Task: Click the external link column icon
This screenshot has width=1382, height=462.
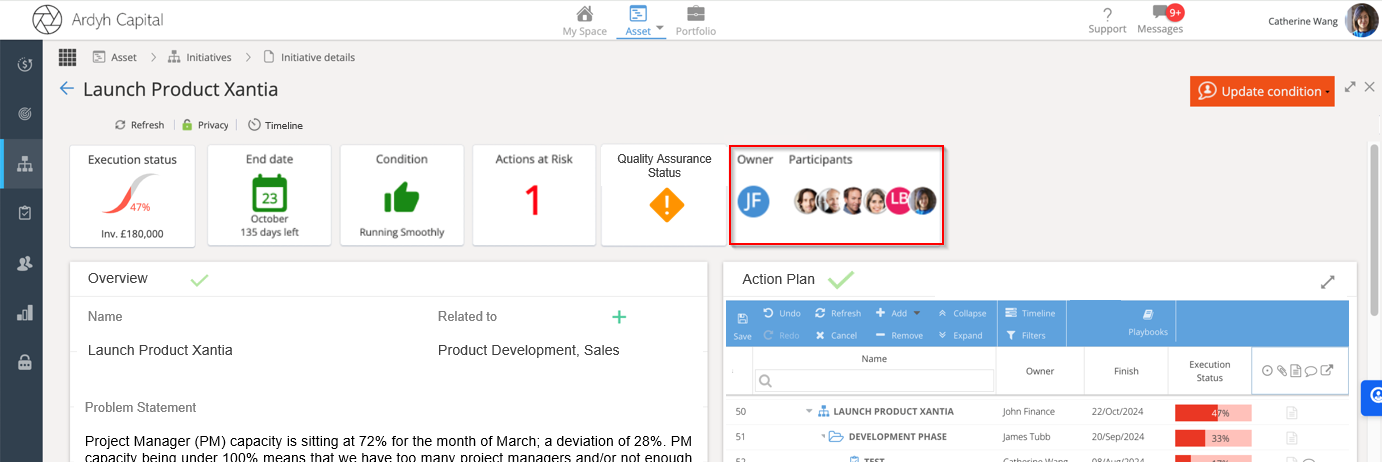Action: pos(1327,371)
